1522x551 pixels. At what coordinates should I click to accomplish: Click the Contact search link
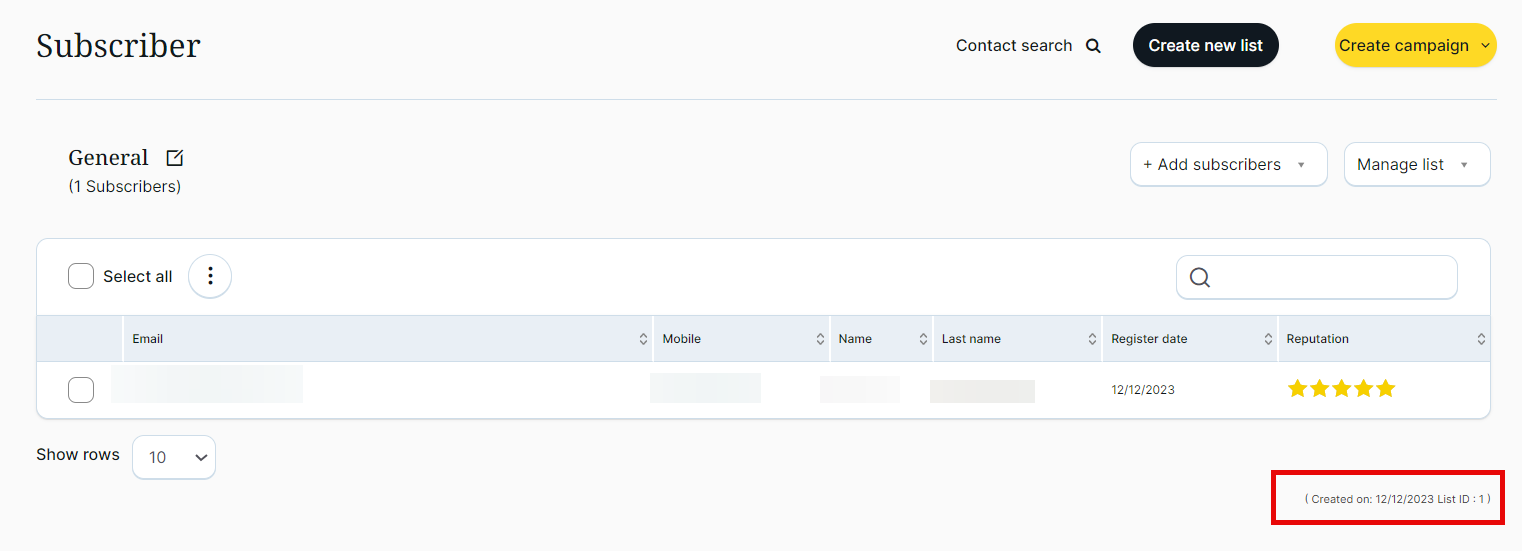click(x=1013, y=46)
